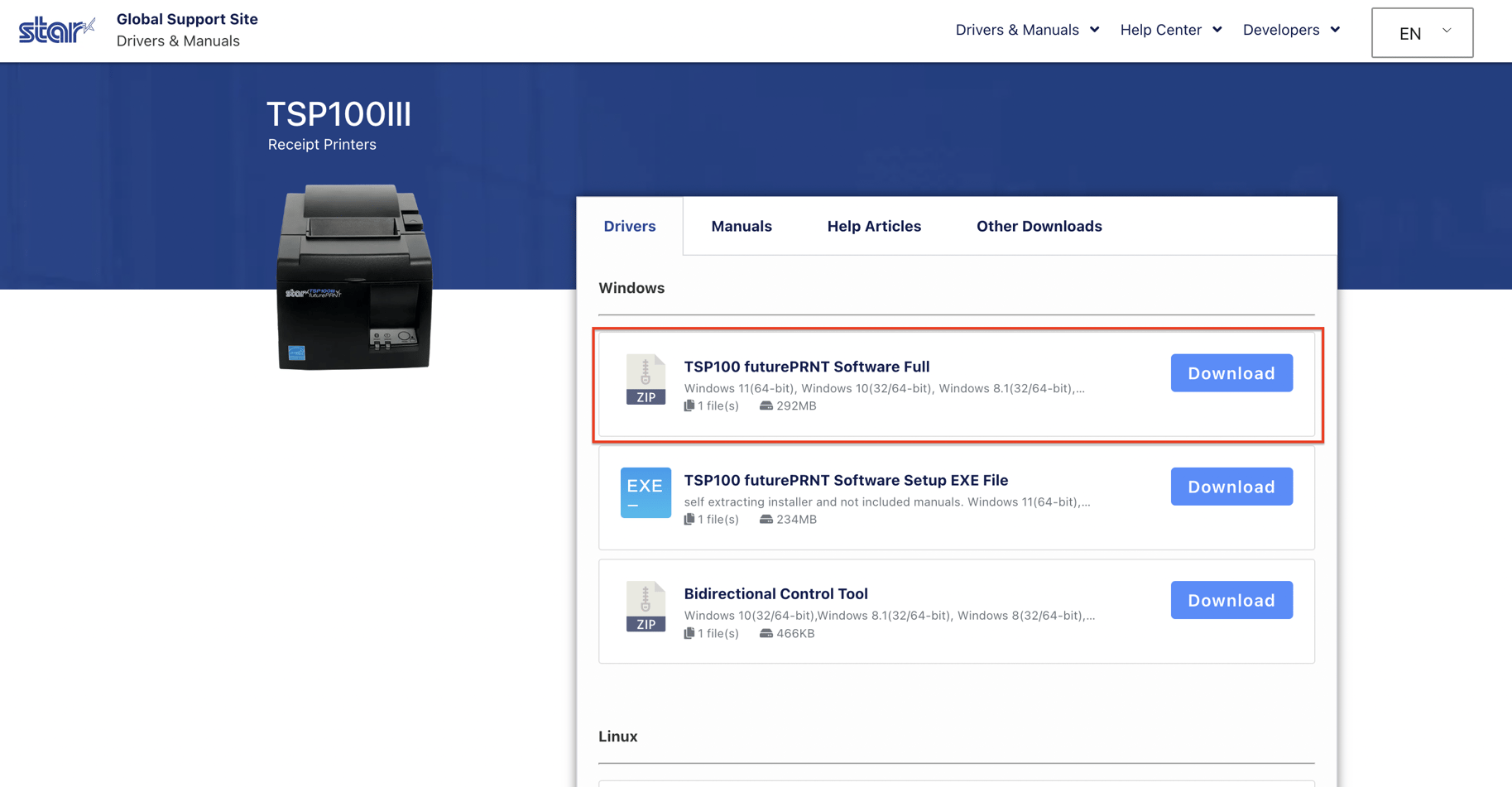This screenshot has width=1512, height=787.
Task: Click the Global Support Site heading
Action: pyautogui.click(x=187, y=18)
